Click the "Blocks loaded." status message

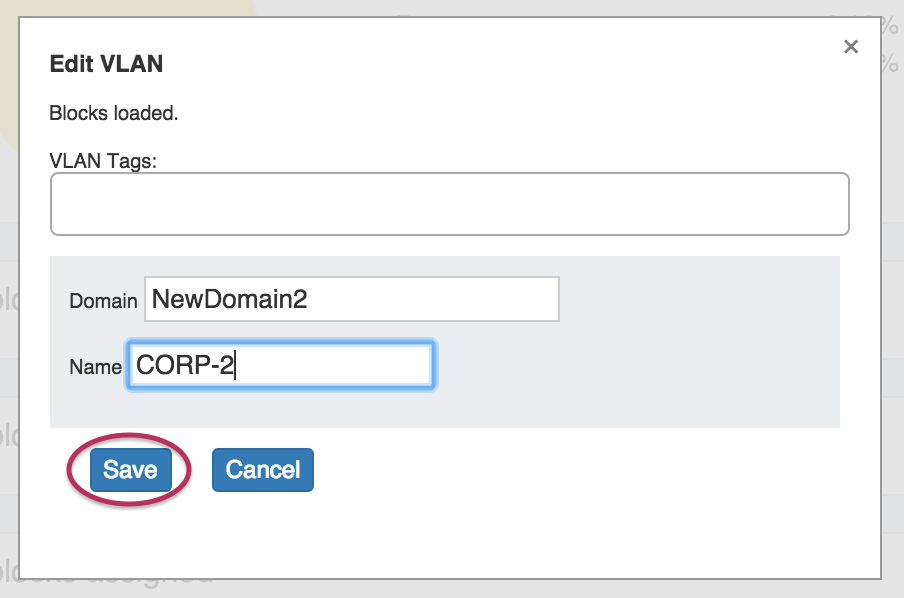(114, 113)
